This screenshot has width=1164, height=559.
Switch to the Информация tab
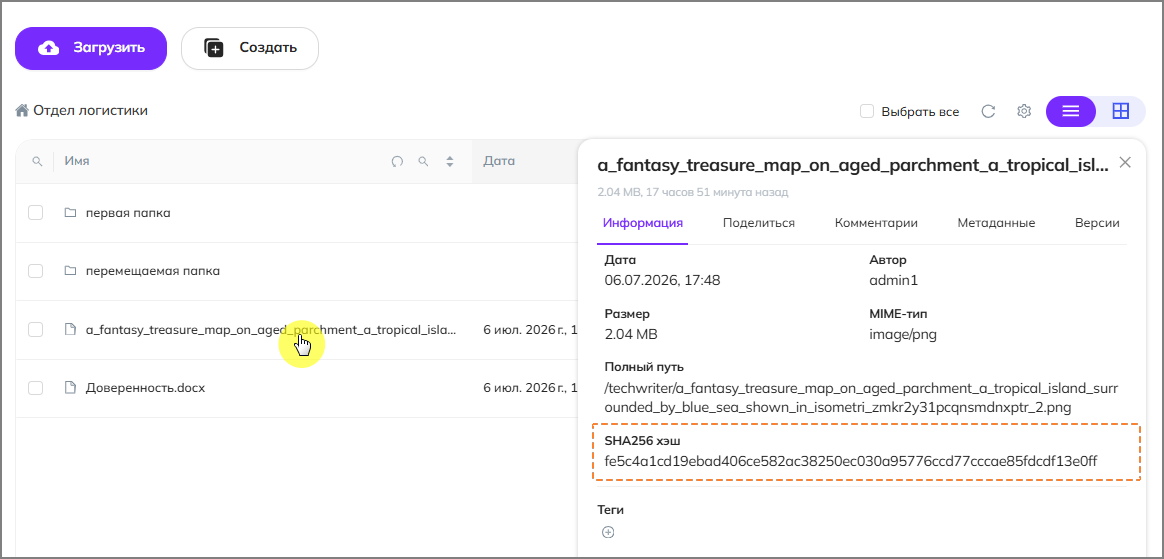(643, 223)
